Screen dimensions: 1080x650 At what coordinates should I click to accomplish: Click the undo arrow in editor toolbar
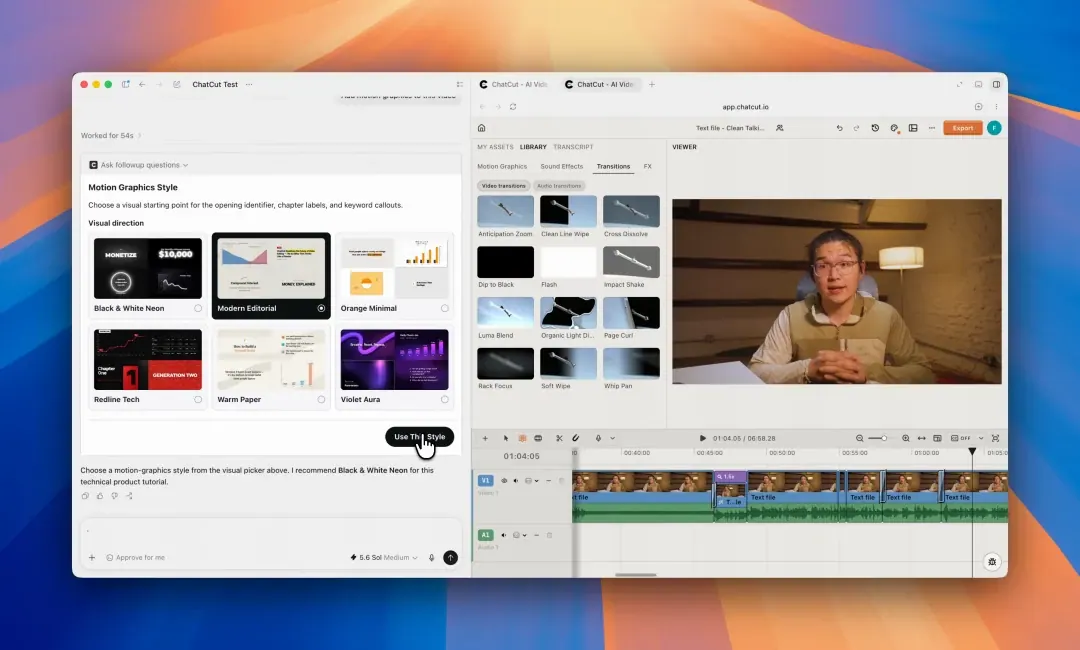839,128
